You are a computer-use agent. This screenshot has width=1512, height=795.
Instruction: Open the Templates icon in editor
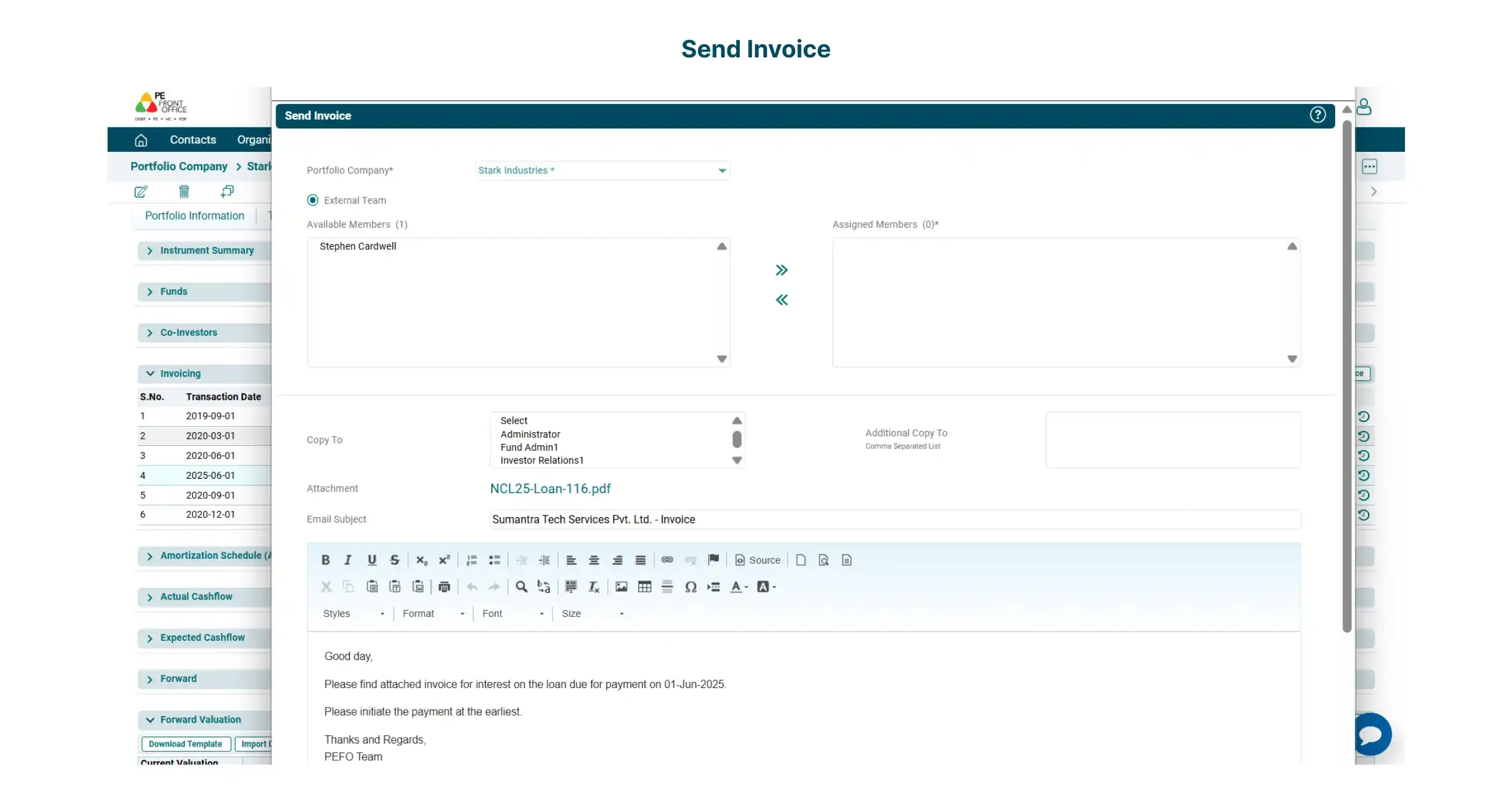(x=846, y=560)
